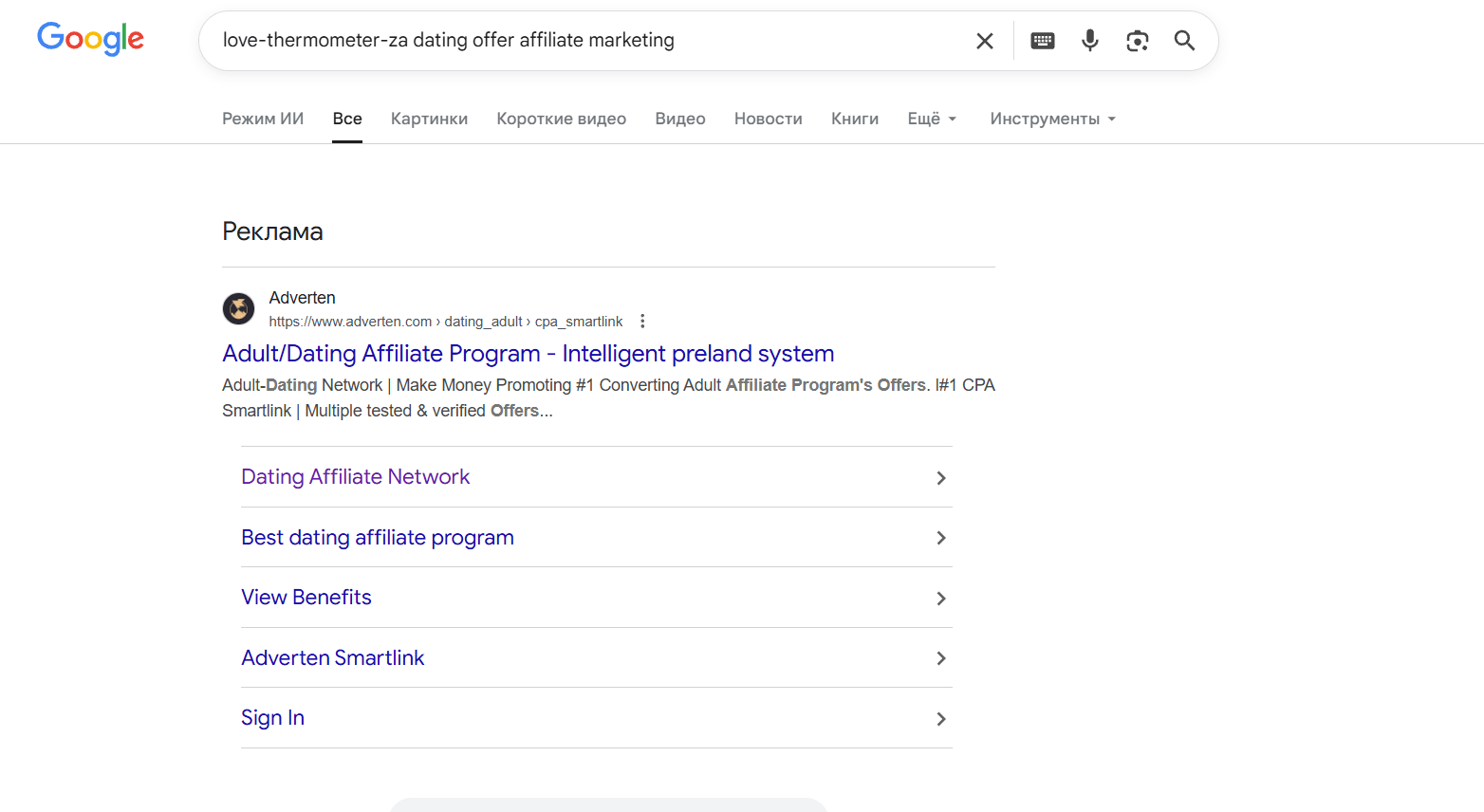Go to the Книги tab

tap(855, 119)
